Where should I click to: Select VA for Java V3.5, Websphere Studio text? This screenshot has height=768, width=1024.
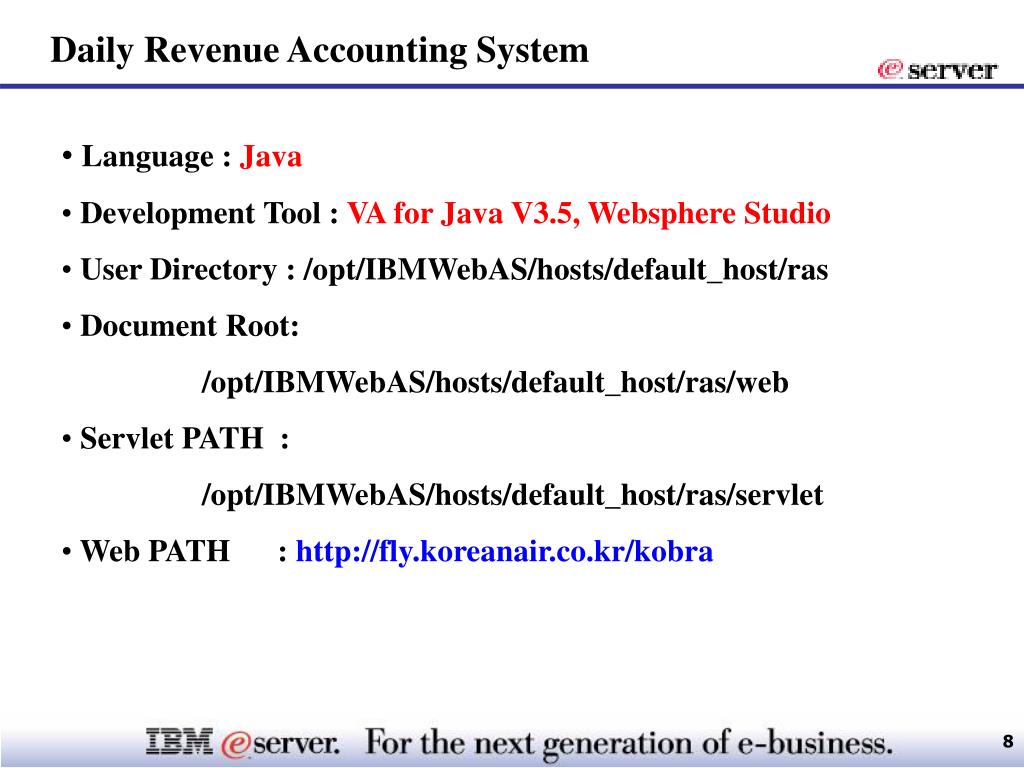(588, 214)
